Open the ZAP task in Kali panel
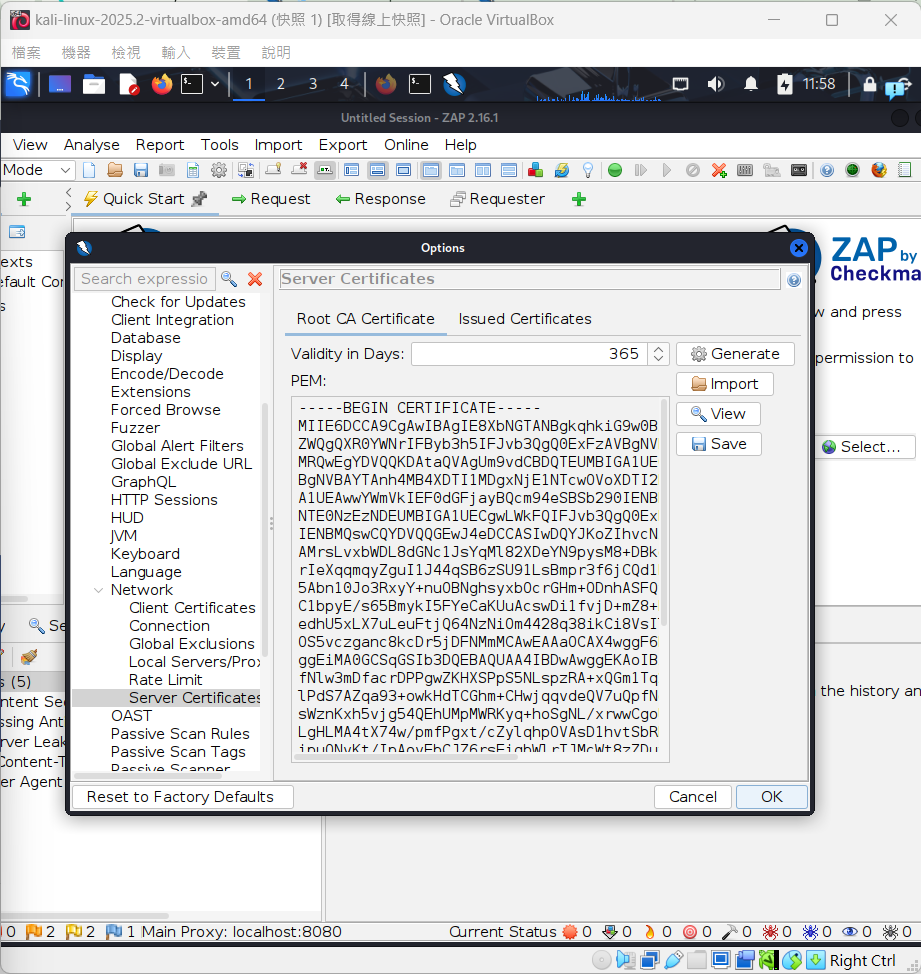The height and width of the screenshot is (974, 921). pyautogui.click(x=454, y=84)
